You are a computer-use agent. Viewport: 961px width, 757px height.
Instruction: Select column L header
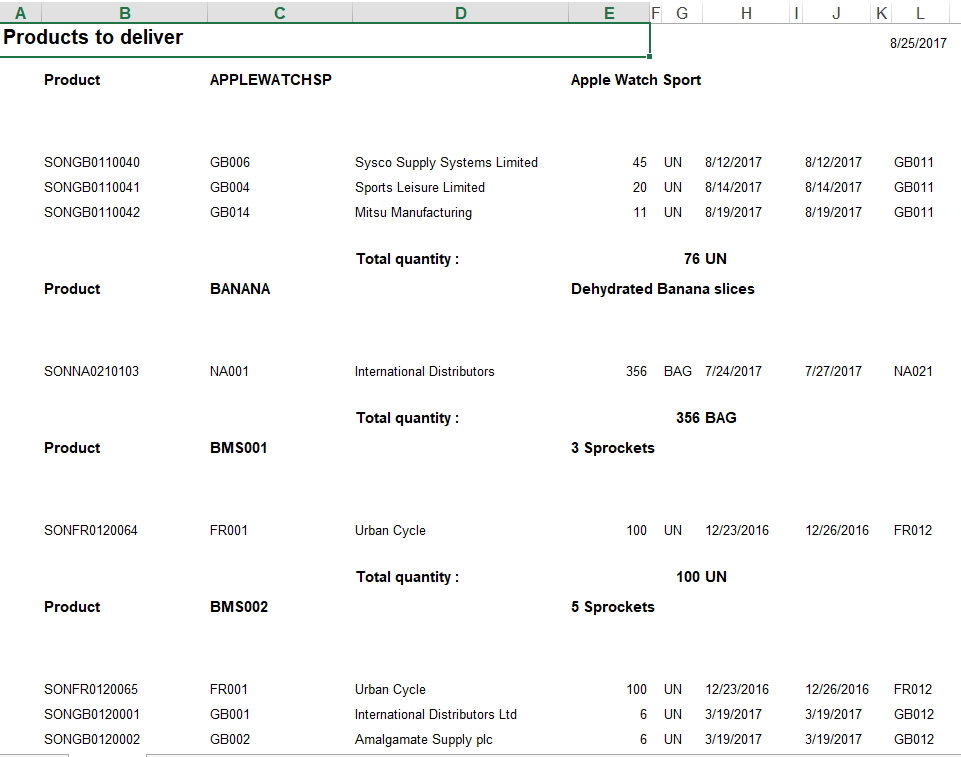919,12
